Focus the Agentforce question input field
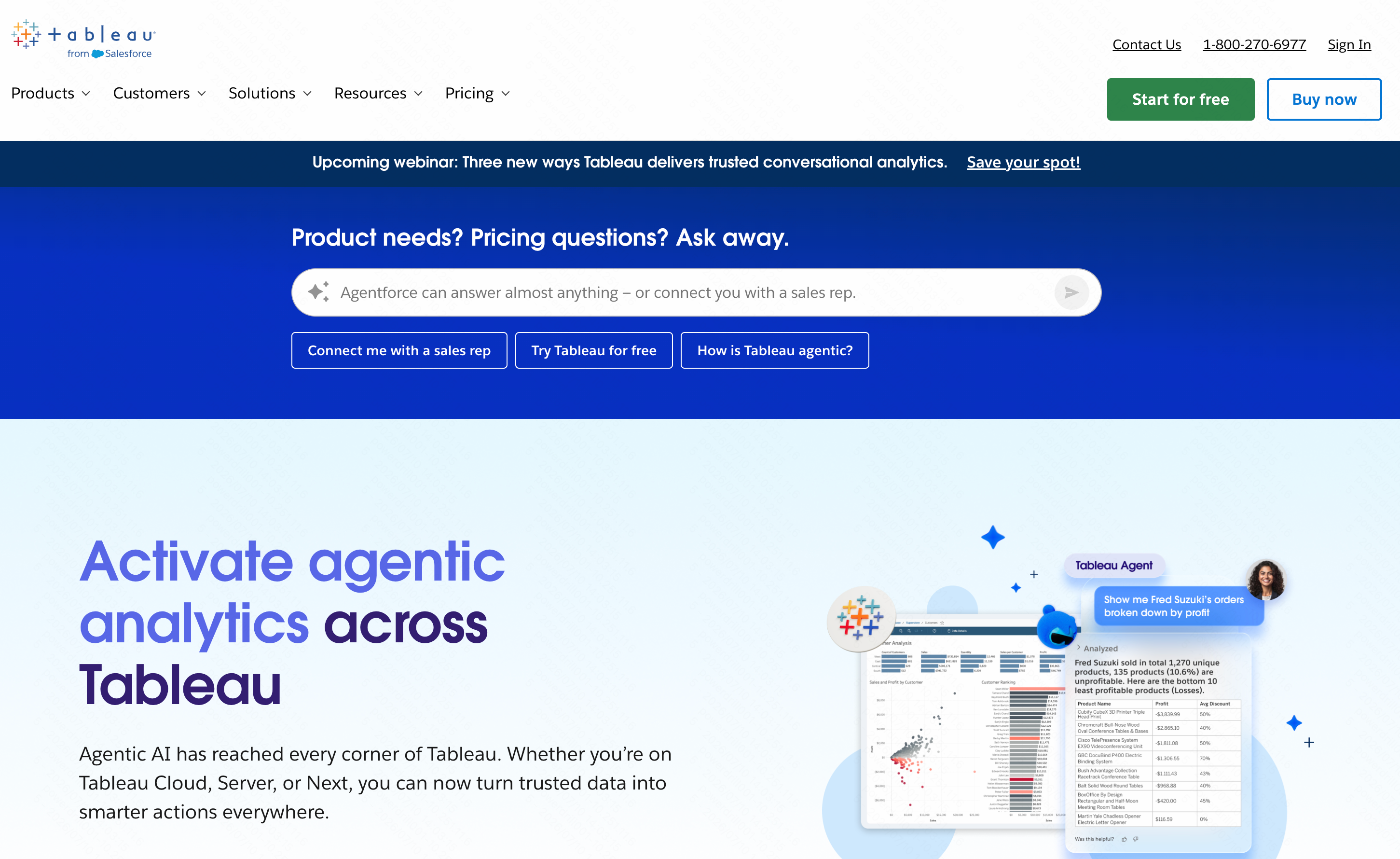The height and width of the screenshot is (859, 1400). coord(696,292)
